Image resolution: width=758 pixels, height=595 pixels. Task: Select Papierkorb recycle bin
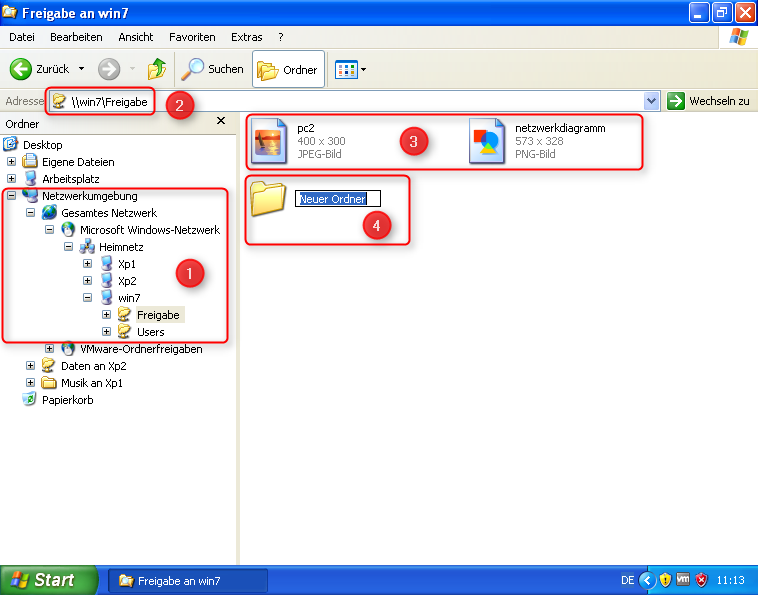[67, 400]
